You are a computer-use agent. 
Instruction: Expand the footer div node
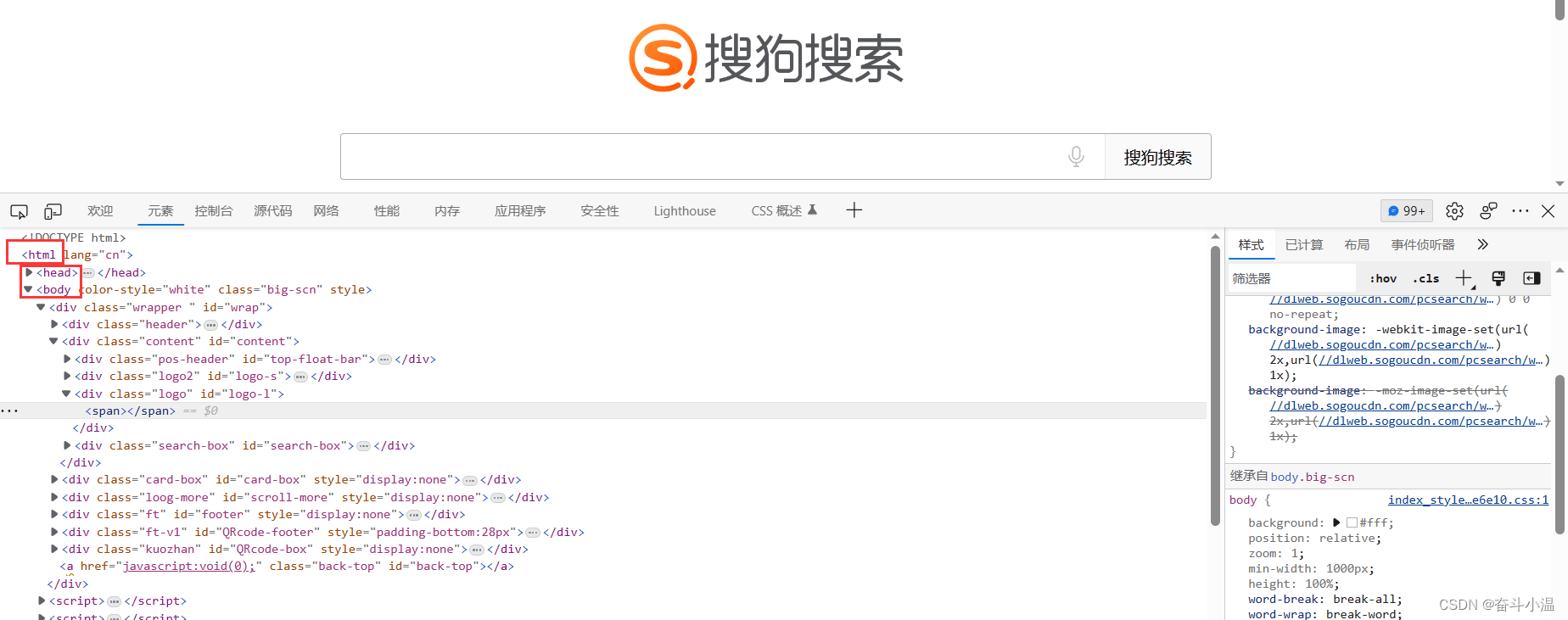pyautogui.click(x=54, y=514)
